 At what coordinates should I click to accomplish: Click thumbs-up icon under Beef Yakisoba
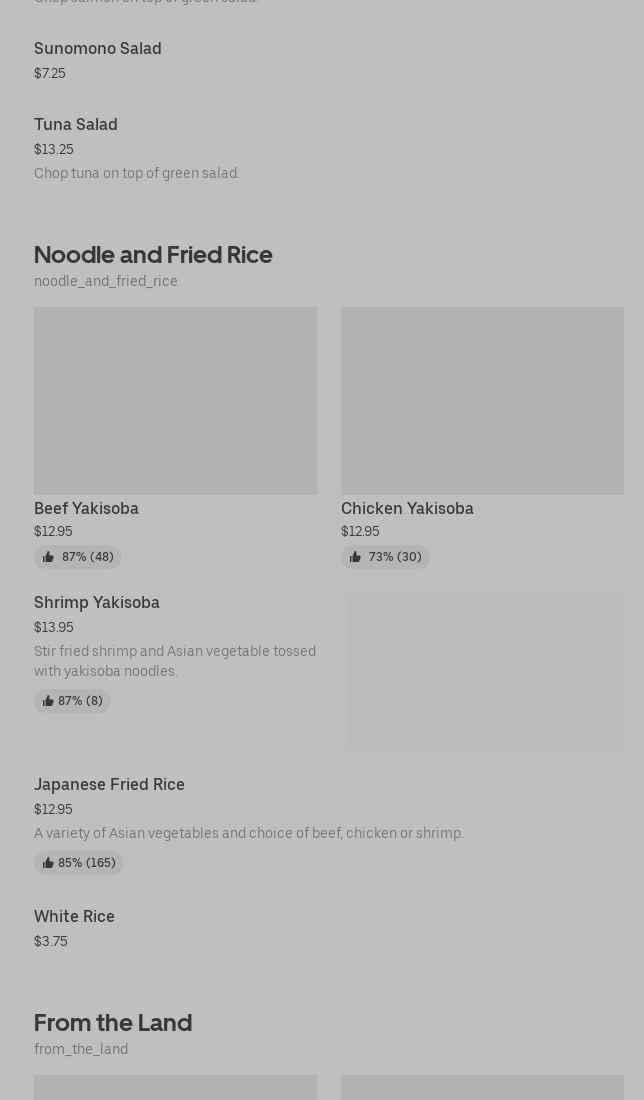pos(48,557)
